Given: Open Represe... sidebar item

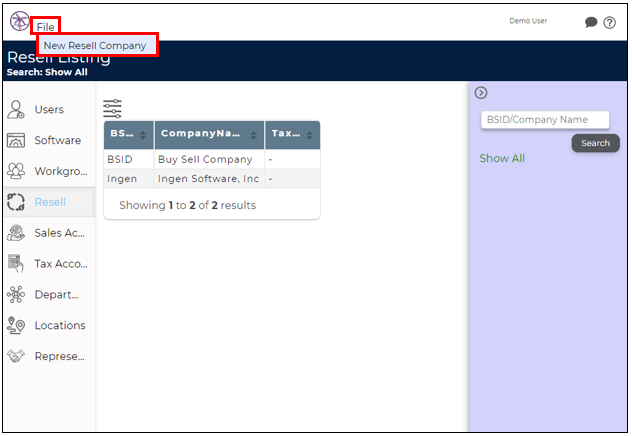Looking at the screenshot, I should pos(60,356).
